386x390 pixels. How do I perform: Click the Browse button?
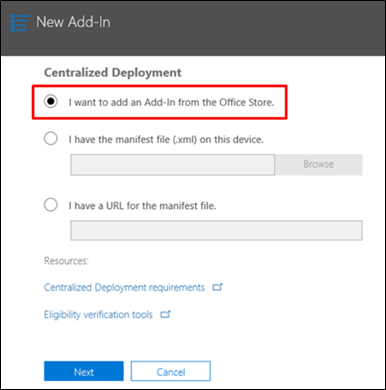[319, 164]
